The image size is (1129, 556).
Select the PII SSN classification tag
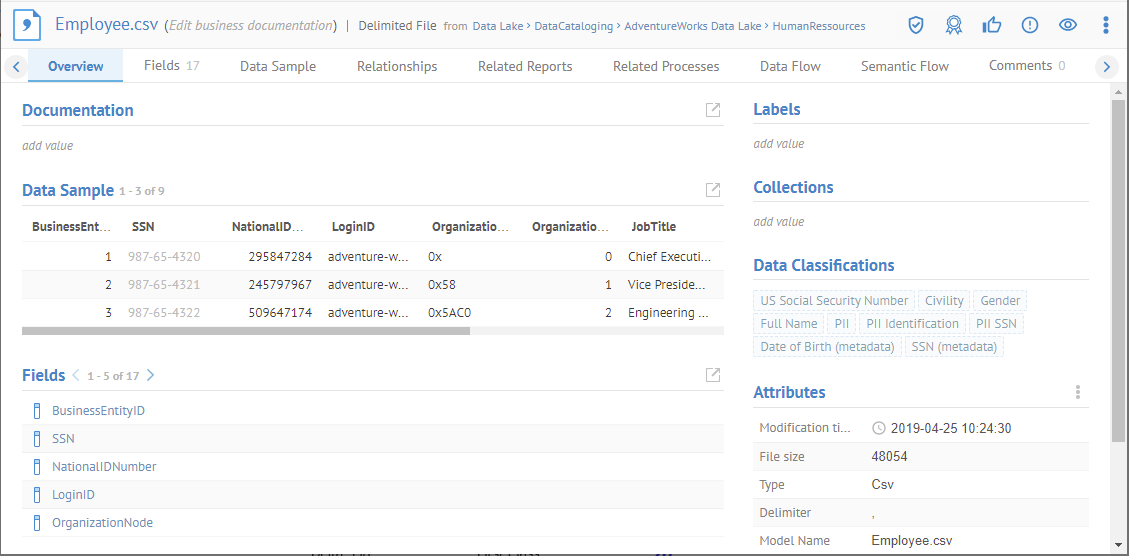[997, 324]
